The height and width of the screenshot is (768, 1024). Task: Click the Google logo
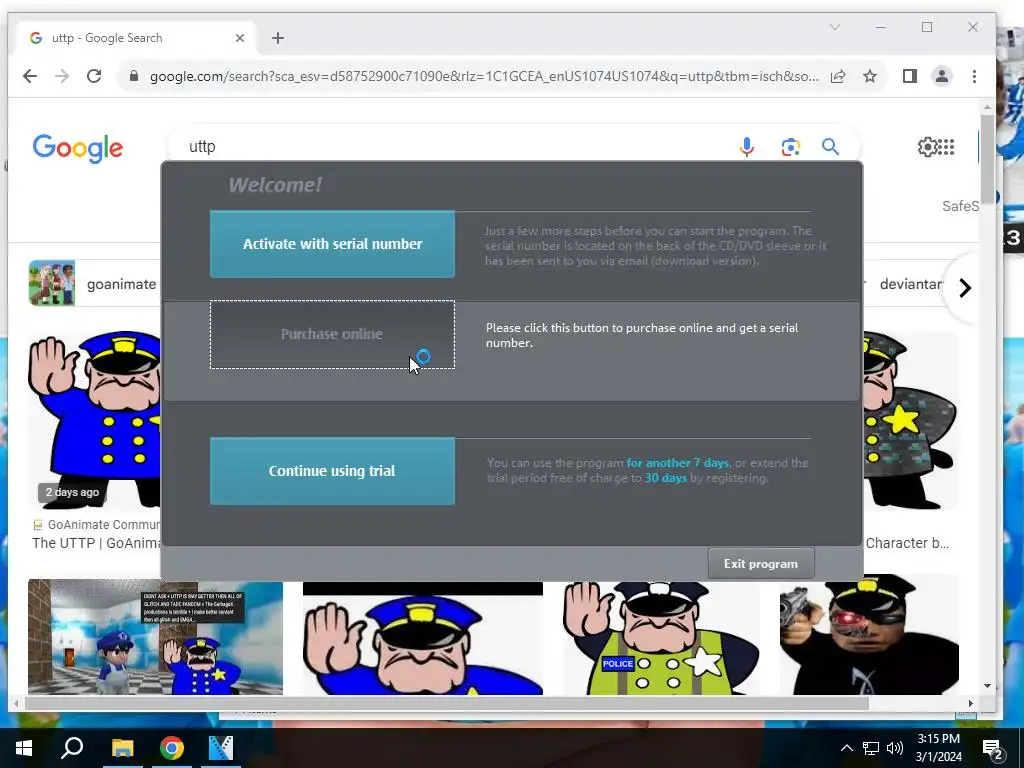point(78,148)
